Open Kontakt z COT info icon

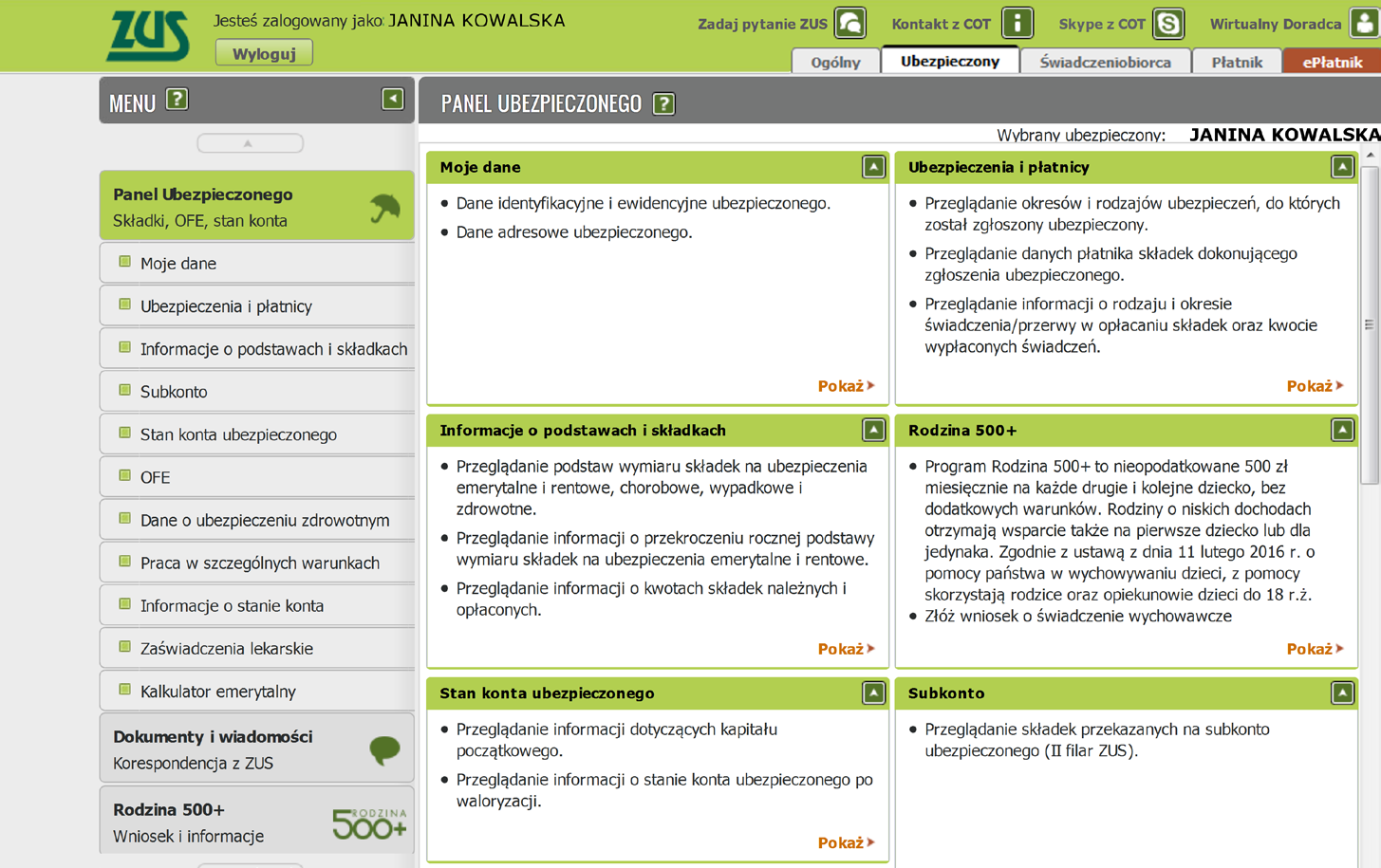click(x=1017, y=23)
